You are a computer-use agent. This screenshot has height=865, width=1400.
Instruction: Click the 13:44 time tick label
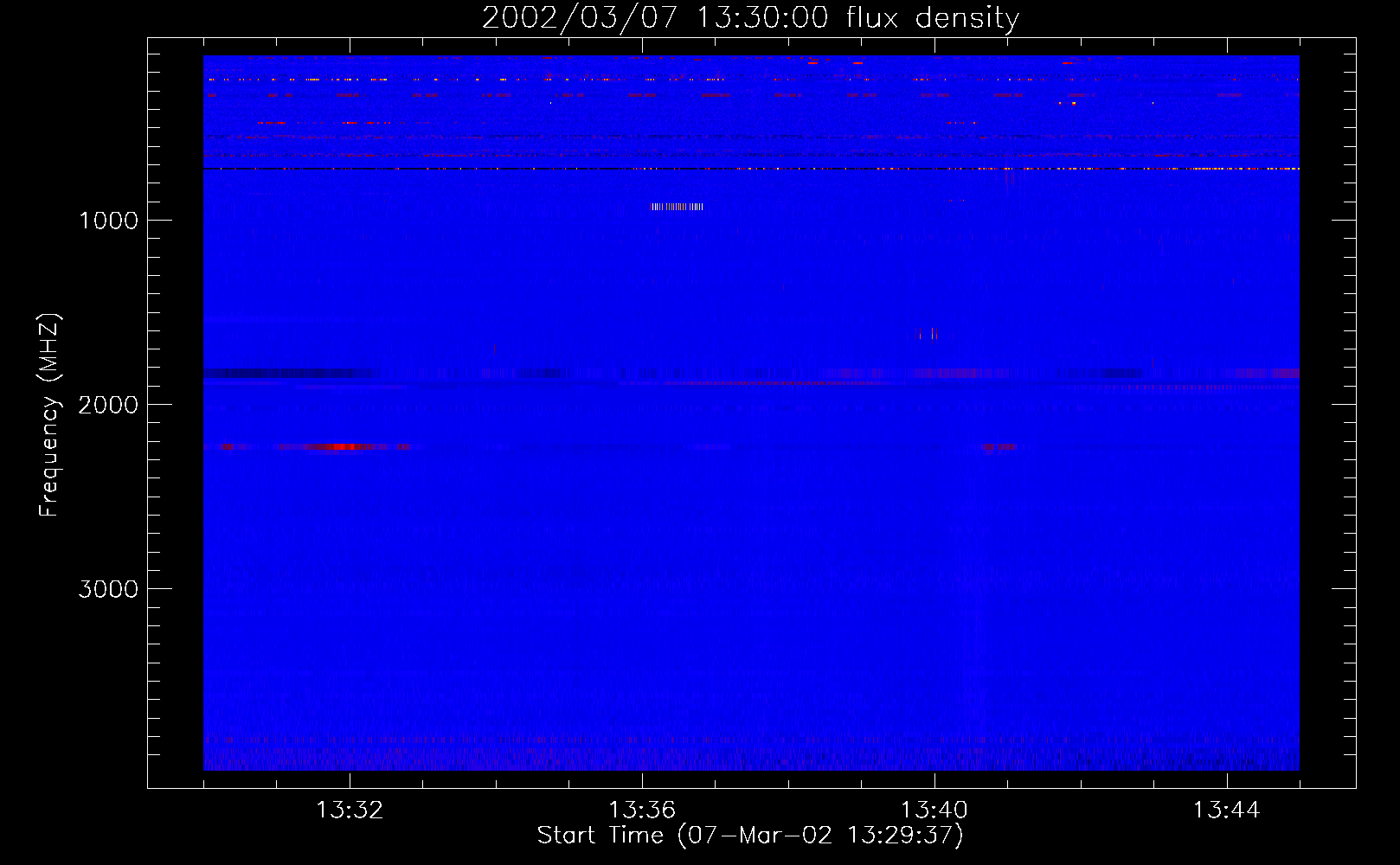pos(1227,811)
